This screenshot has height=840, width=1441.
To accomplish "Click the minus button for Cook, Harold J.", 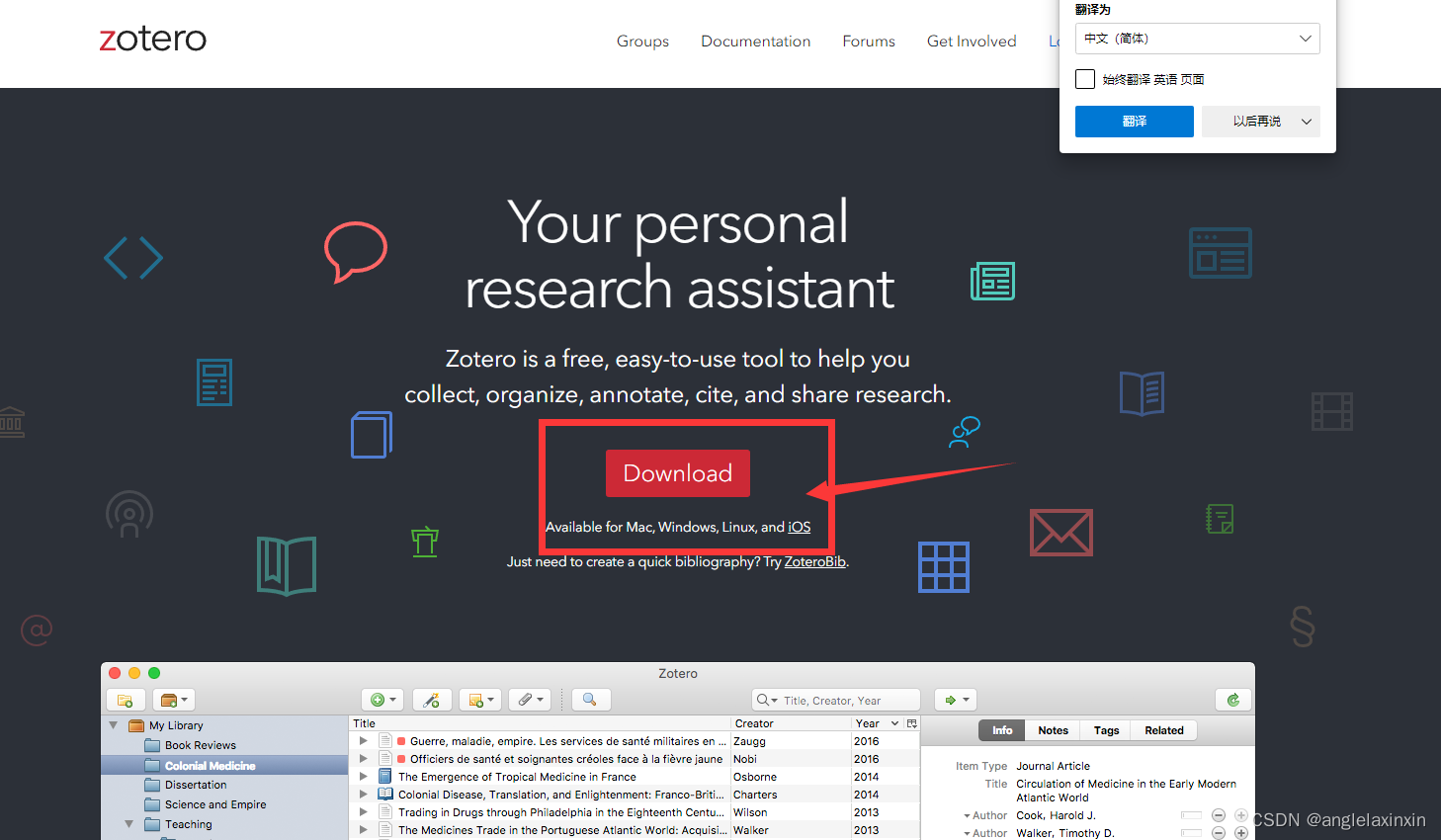I will click(1219, 815).
